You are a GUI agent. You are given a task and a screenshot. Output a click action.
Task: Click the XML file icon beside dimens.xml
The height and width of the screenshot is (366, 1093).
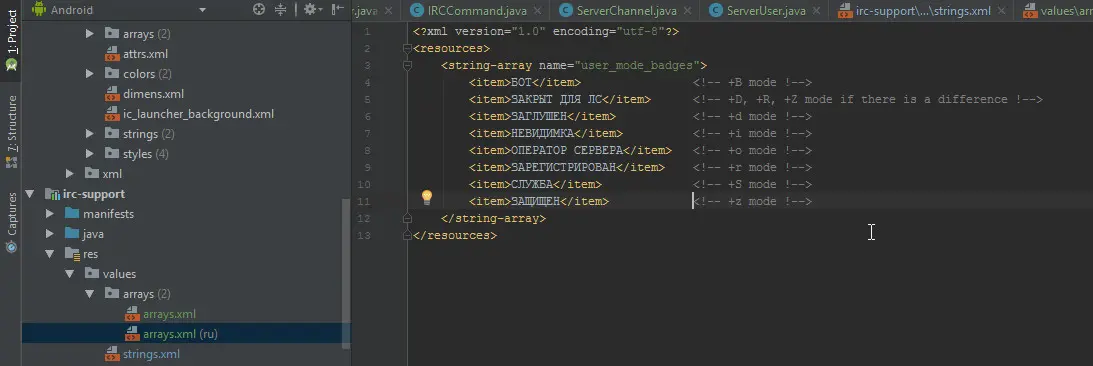tap(112, 93)
